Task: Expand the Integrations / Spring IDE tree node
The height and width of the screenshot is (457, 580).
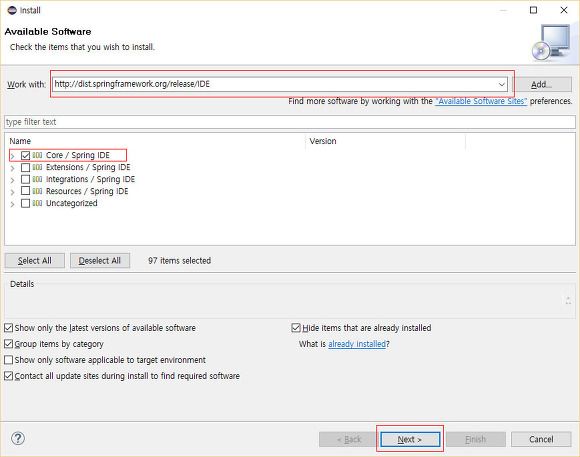Action: coord(13,180)
